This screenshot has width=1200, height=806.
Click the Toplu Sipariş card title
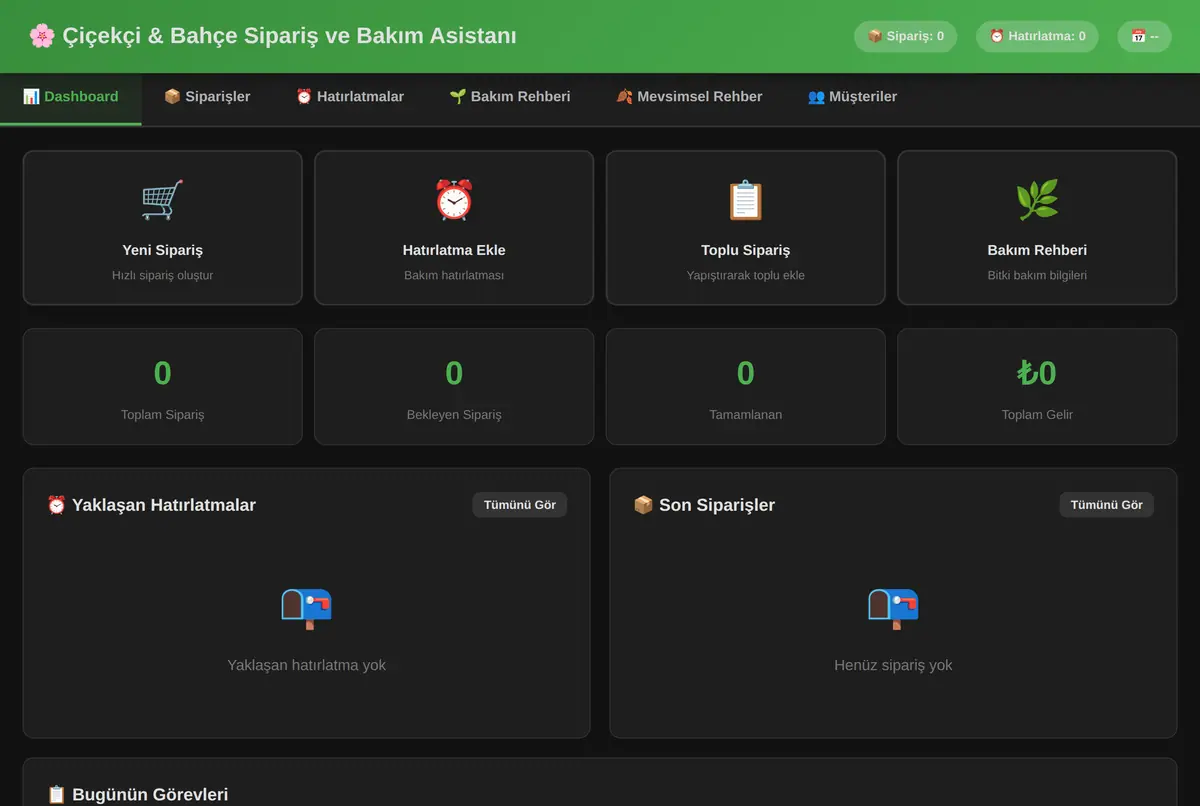click(x=746, y=250)
